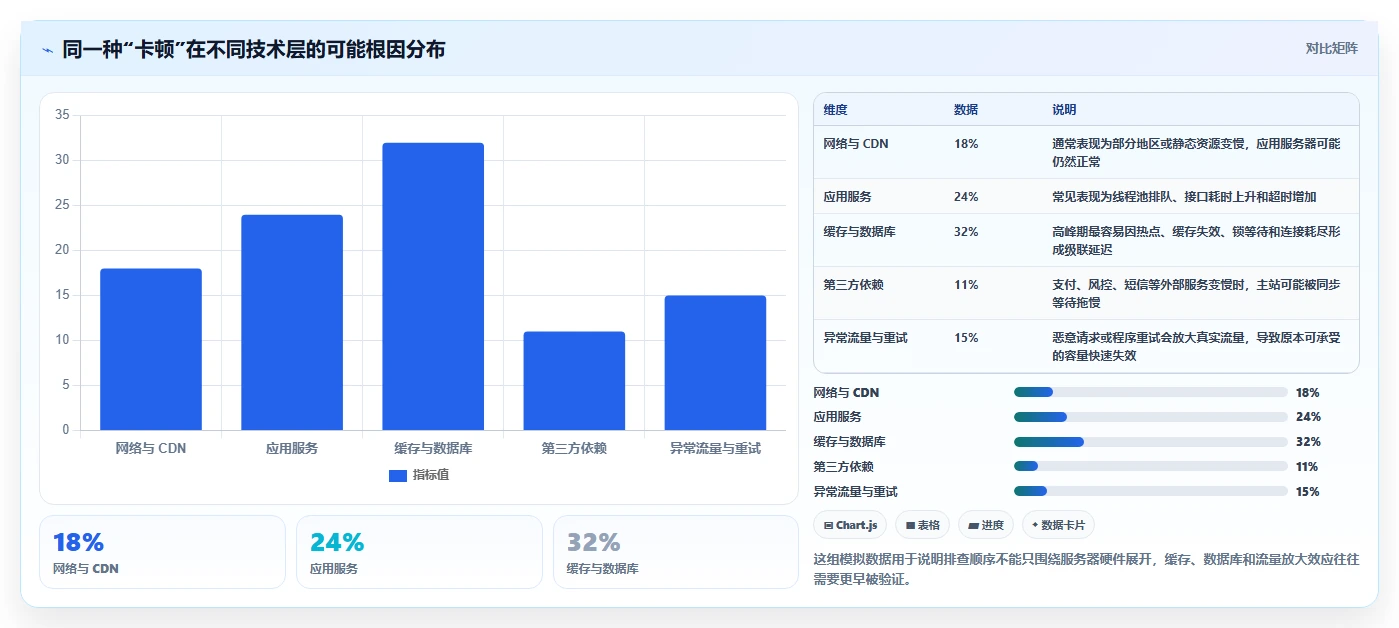Select the Chart.js tag chip
Image resolution: width=1399 pixels, height=628 pixels.
coord(850,525)
